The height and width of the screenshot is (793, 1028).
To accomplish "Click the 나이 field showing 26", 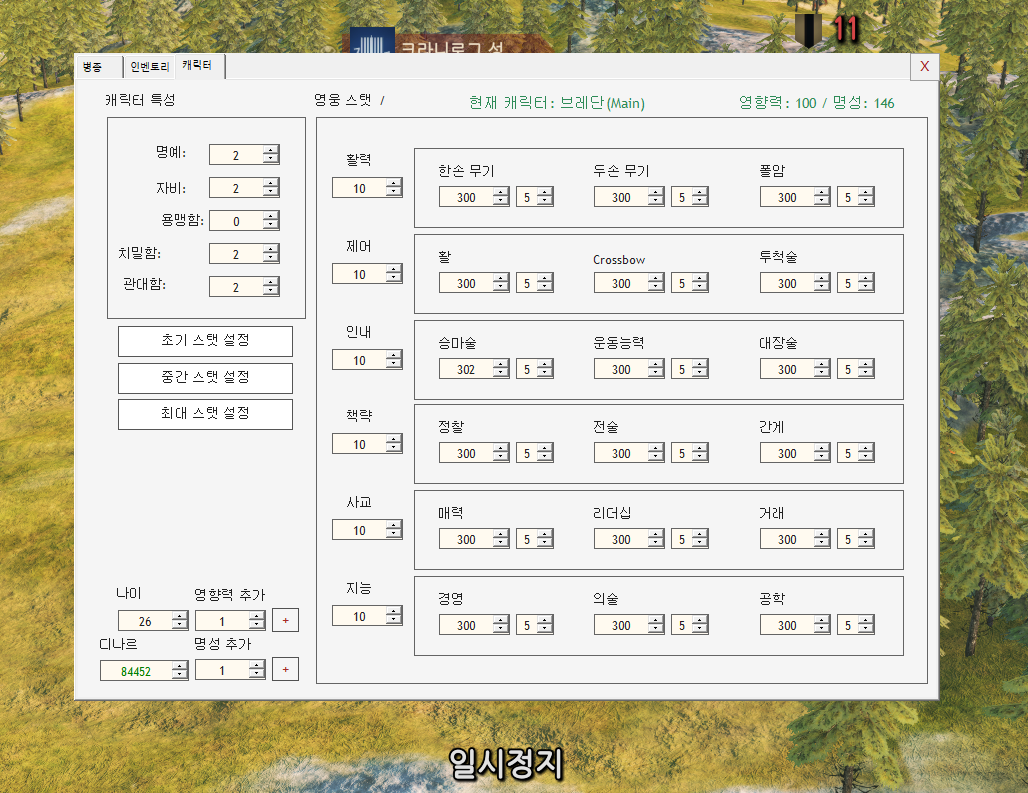I will coord(146,621).
